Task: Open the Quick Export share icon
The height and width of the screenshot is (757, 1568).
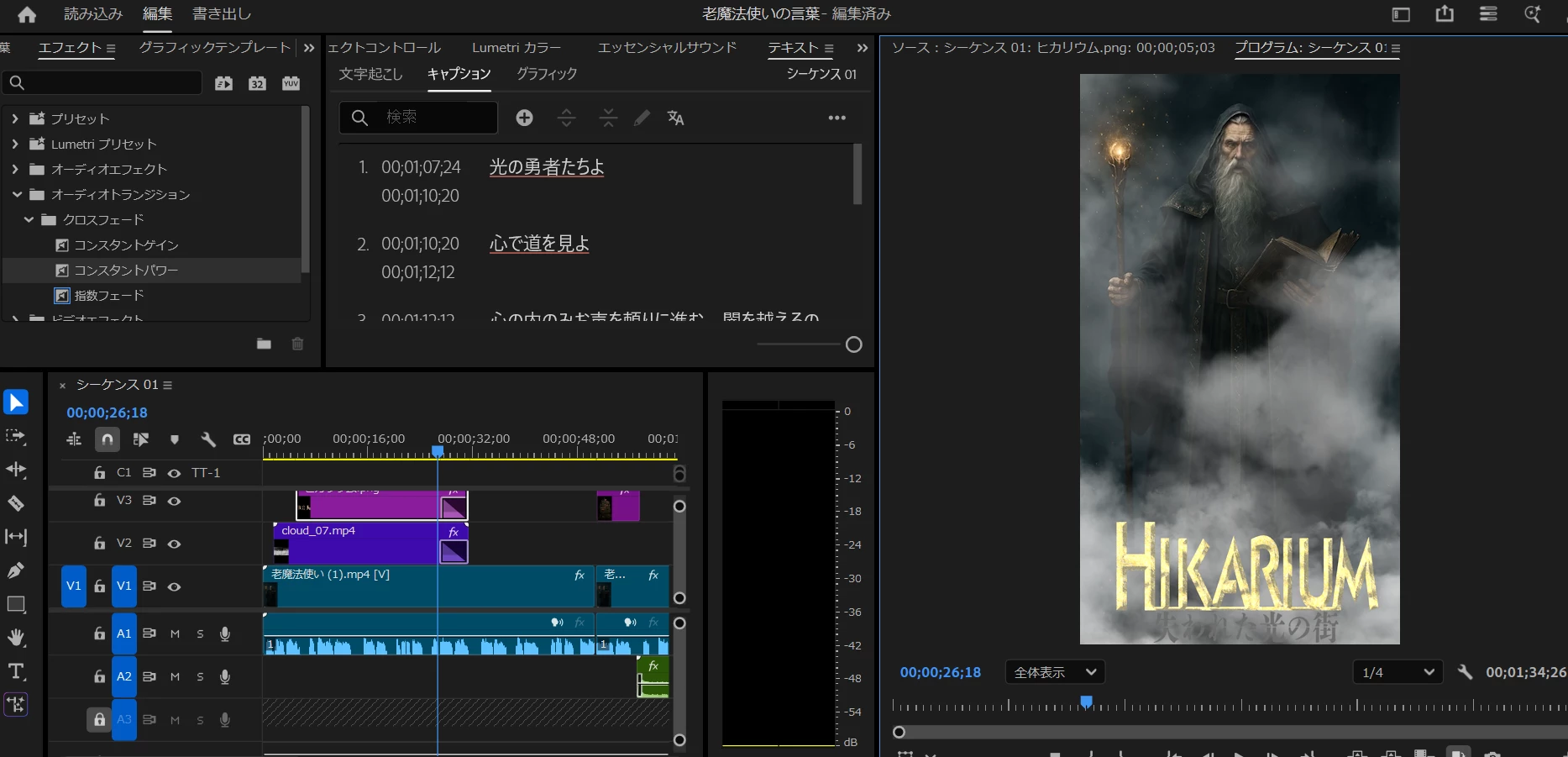Action: [x=1445, y=13]
